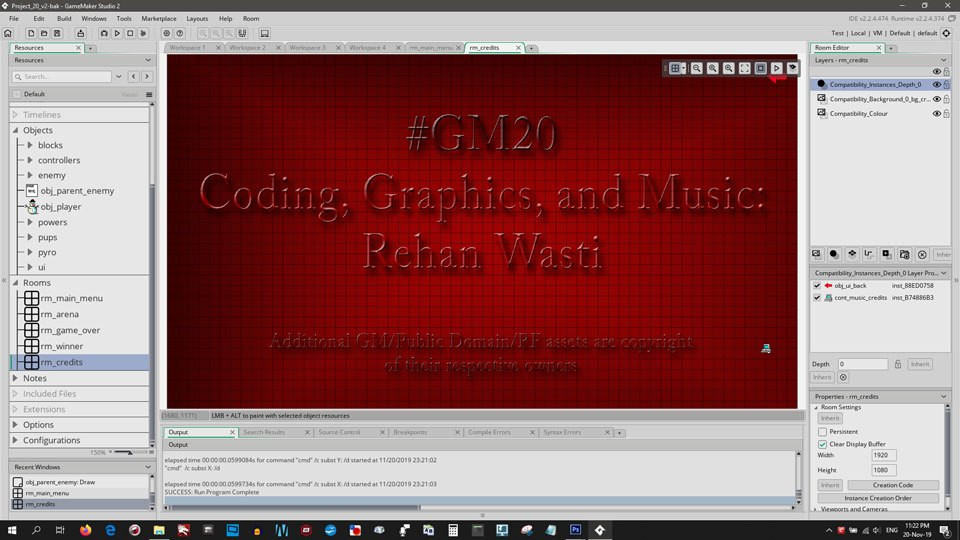960x540 pixels.
Task: Toggle docks with the laptop icon
Action: pyautogui.click(x=264, y=33)
